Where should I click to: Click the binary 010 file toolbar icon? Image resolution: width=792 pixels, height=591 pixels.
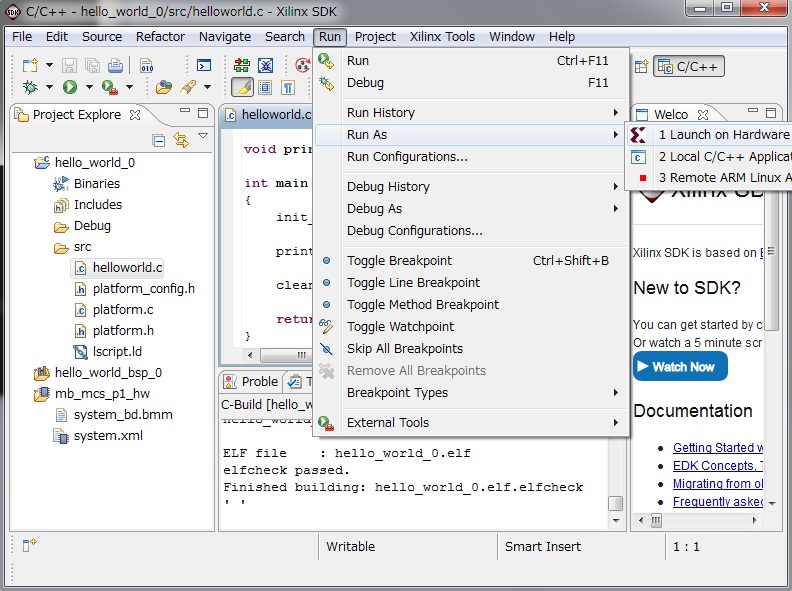coord(146,66)
